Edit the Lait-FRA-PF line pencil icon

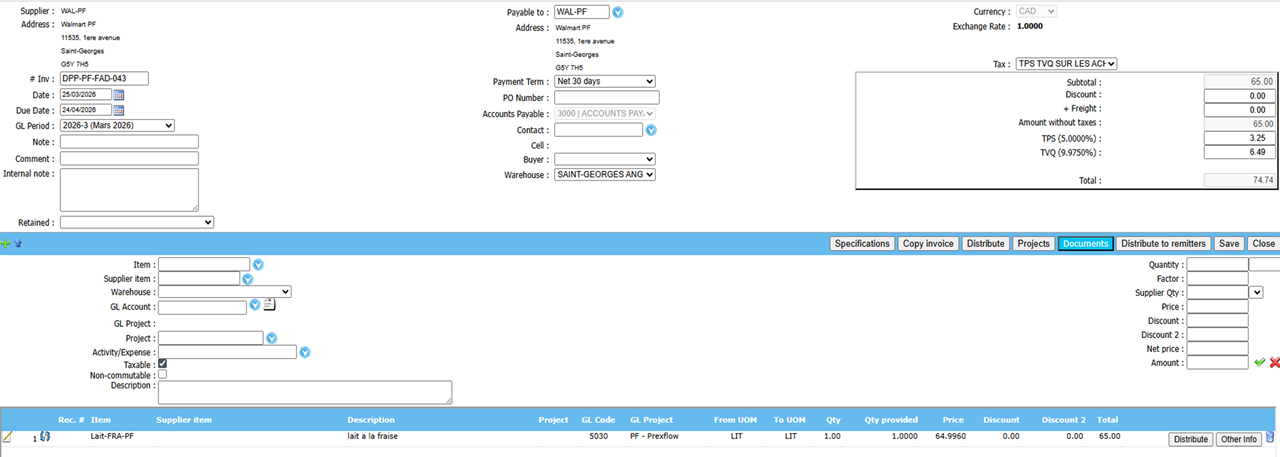7,437
